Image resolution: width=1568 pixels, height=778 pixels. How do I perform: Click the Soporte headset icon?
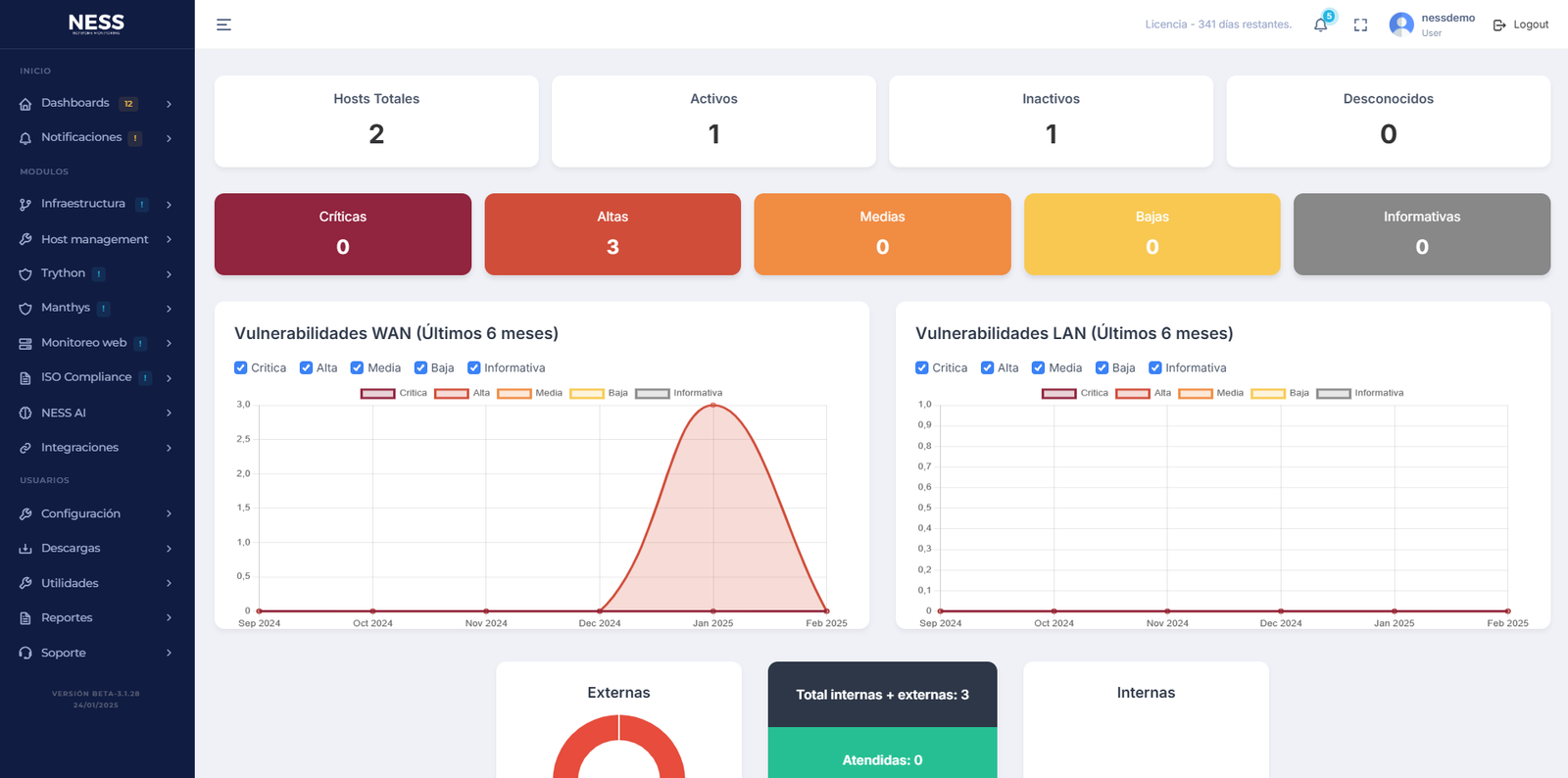coord(25,653)
